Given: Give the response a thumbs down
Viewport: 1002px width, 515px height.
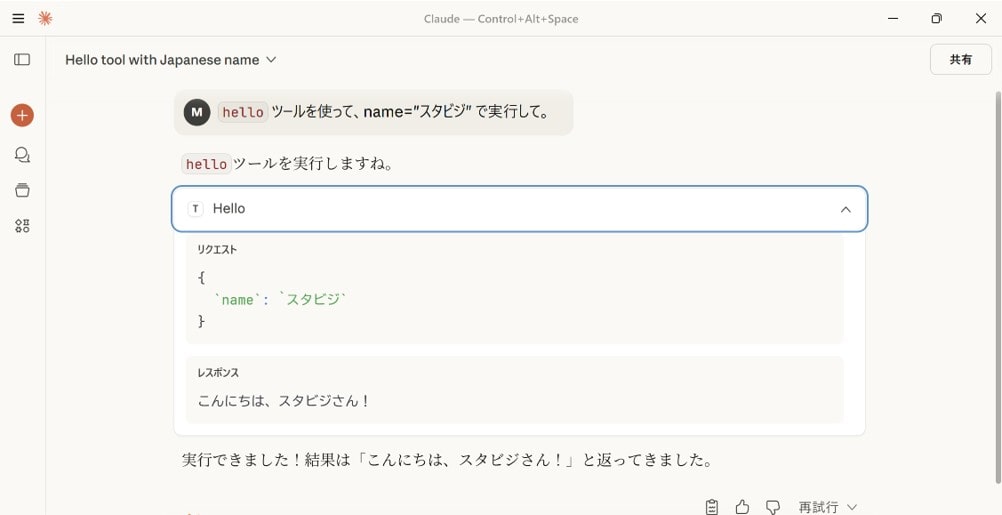Looking at the screenshot, I should point(772,507).
